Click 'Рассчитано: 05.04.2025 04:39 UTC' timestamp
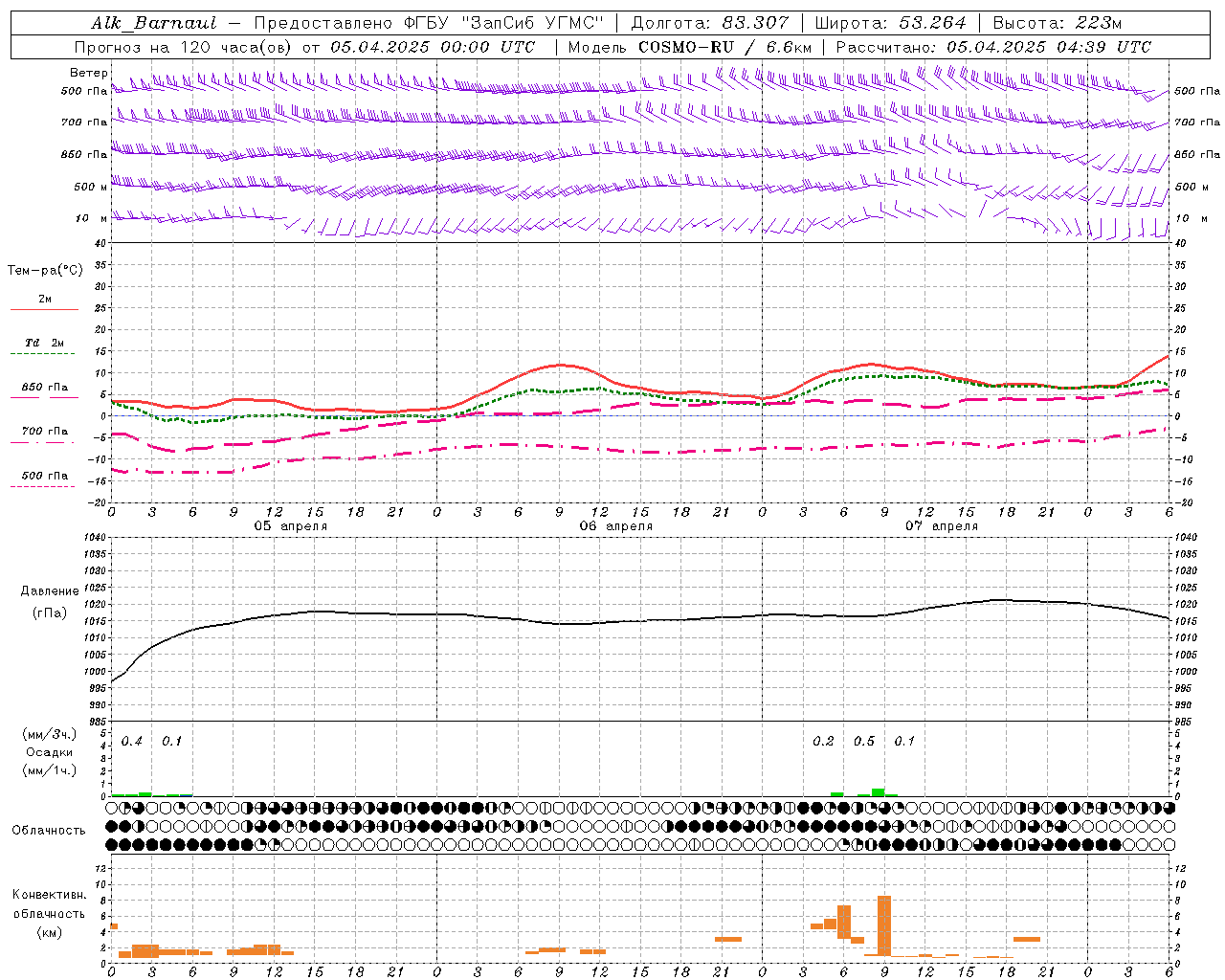This screenshot has width=1225, height=980. (993, 47)
